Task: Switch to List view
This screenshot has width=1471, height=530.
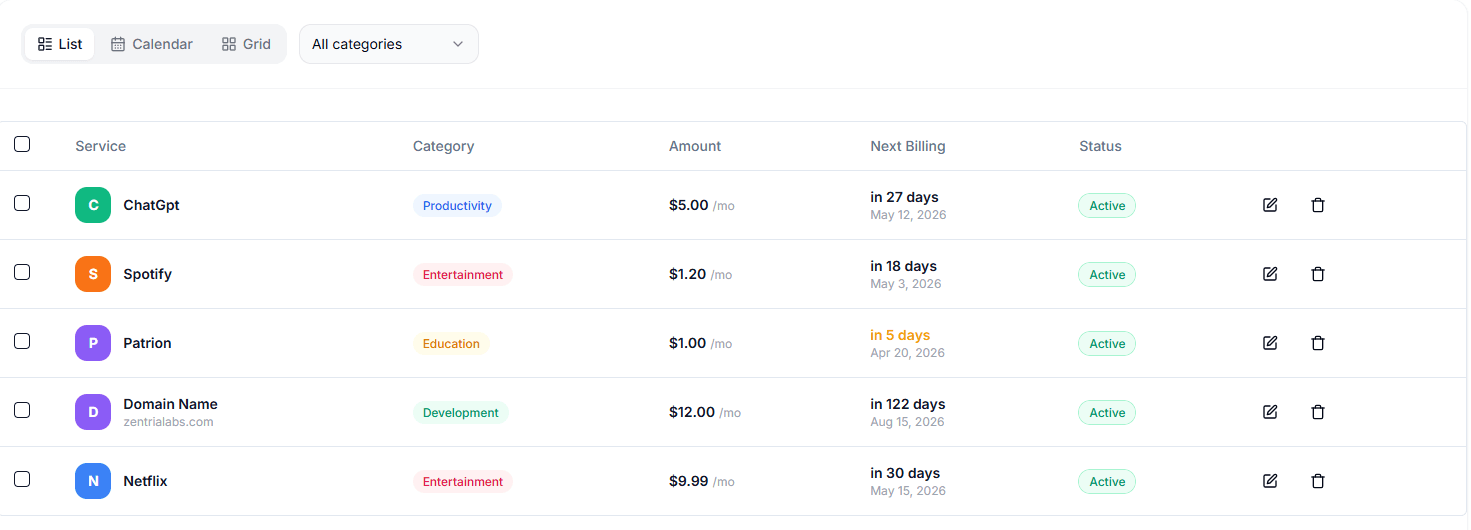Action: [x=60, y=44]
